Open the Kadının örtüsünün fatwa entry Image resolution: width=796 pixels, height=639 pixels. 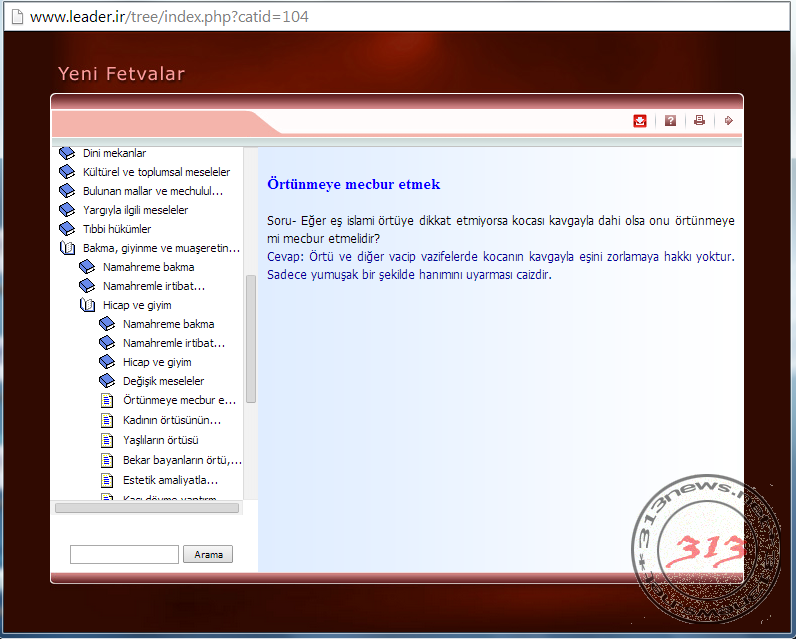(171, 420)
